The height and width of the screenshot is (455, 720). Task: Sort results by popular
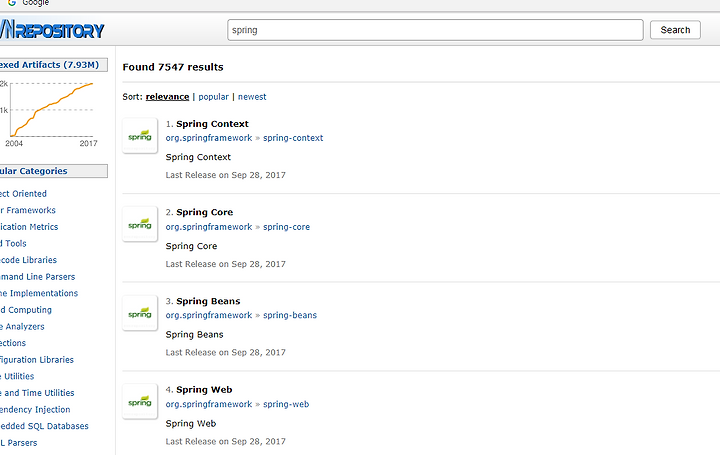[214, 97]
